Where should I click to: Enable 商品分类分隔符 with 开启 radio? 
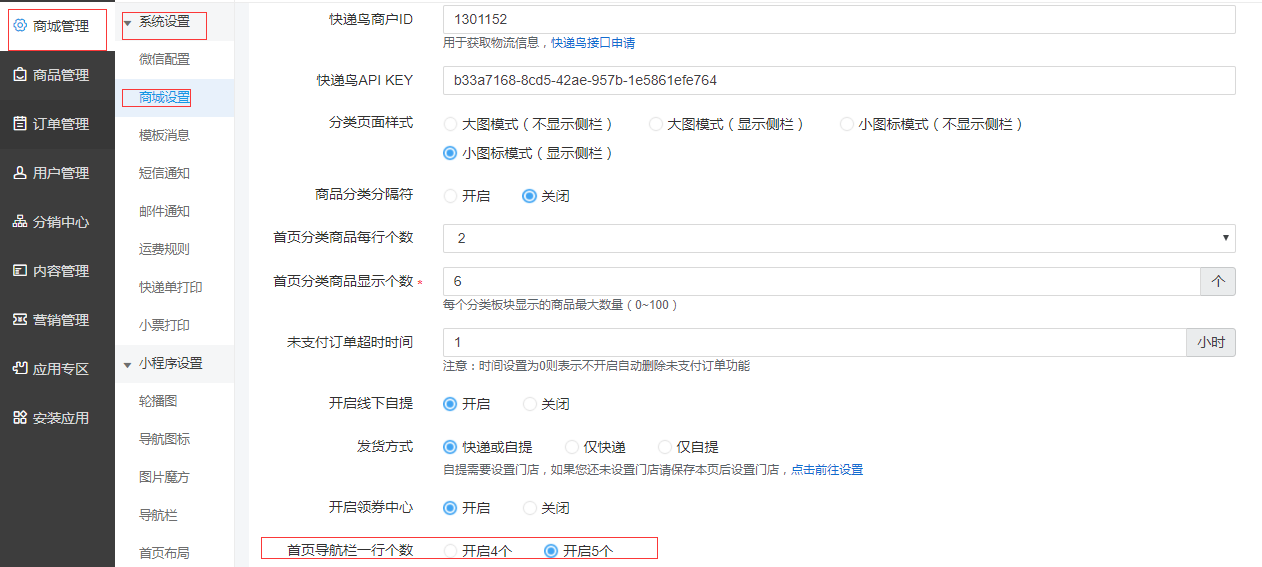tap(450, 196)
